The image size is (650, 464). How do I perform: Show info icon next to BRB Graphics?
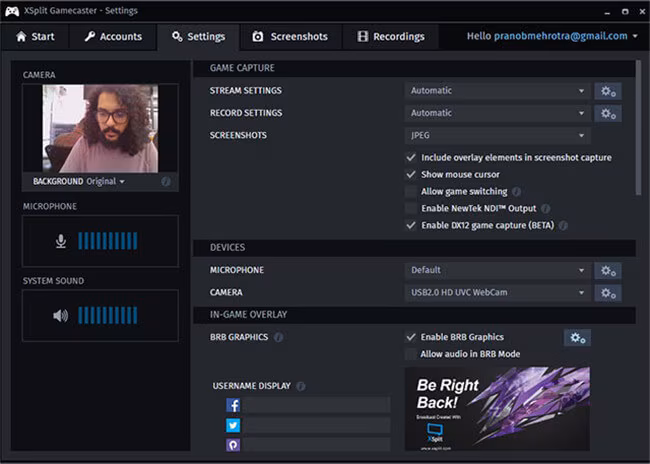coord(279,337)
